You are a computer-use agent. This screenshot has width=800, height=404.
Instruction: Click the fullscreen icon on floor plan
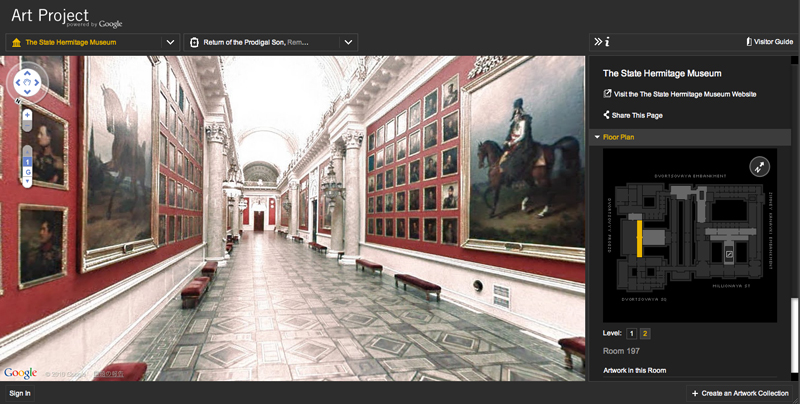coord(759,168)
